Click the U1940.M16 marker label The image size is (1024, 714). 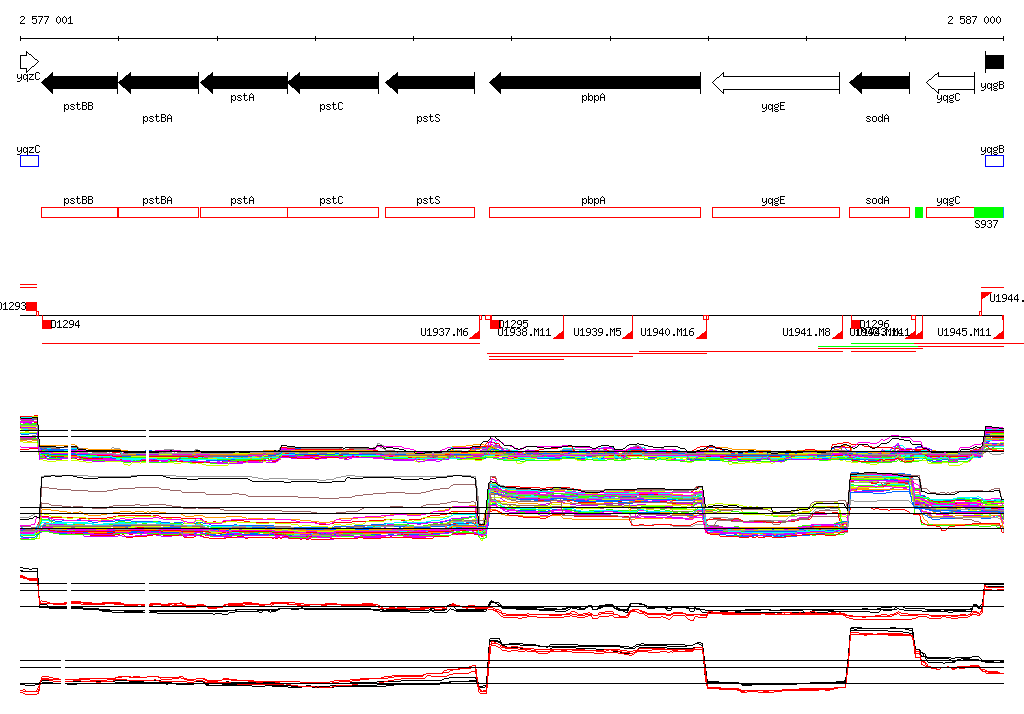(x=667, y=333)
